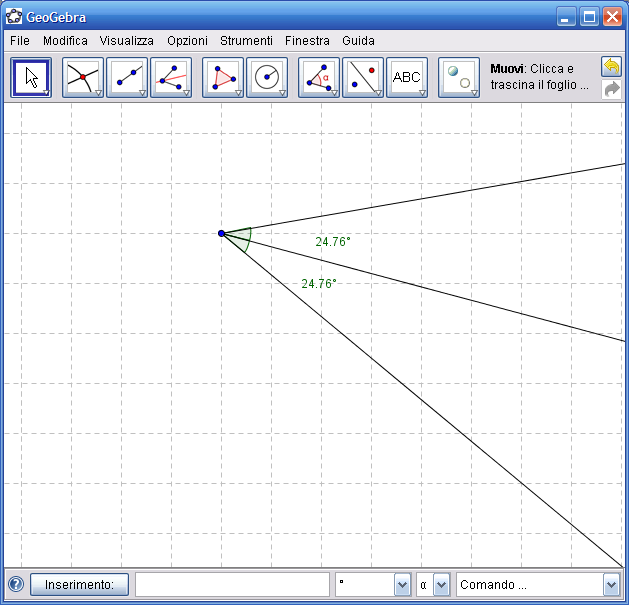Expand the reflection tool submenu arrow
The width and height of the screenshot is (629, 605).
pyautogui.click(x=378, y=93)
